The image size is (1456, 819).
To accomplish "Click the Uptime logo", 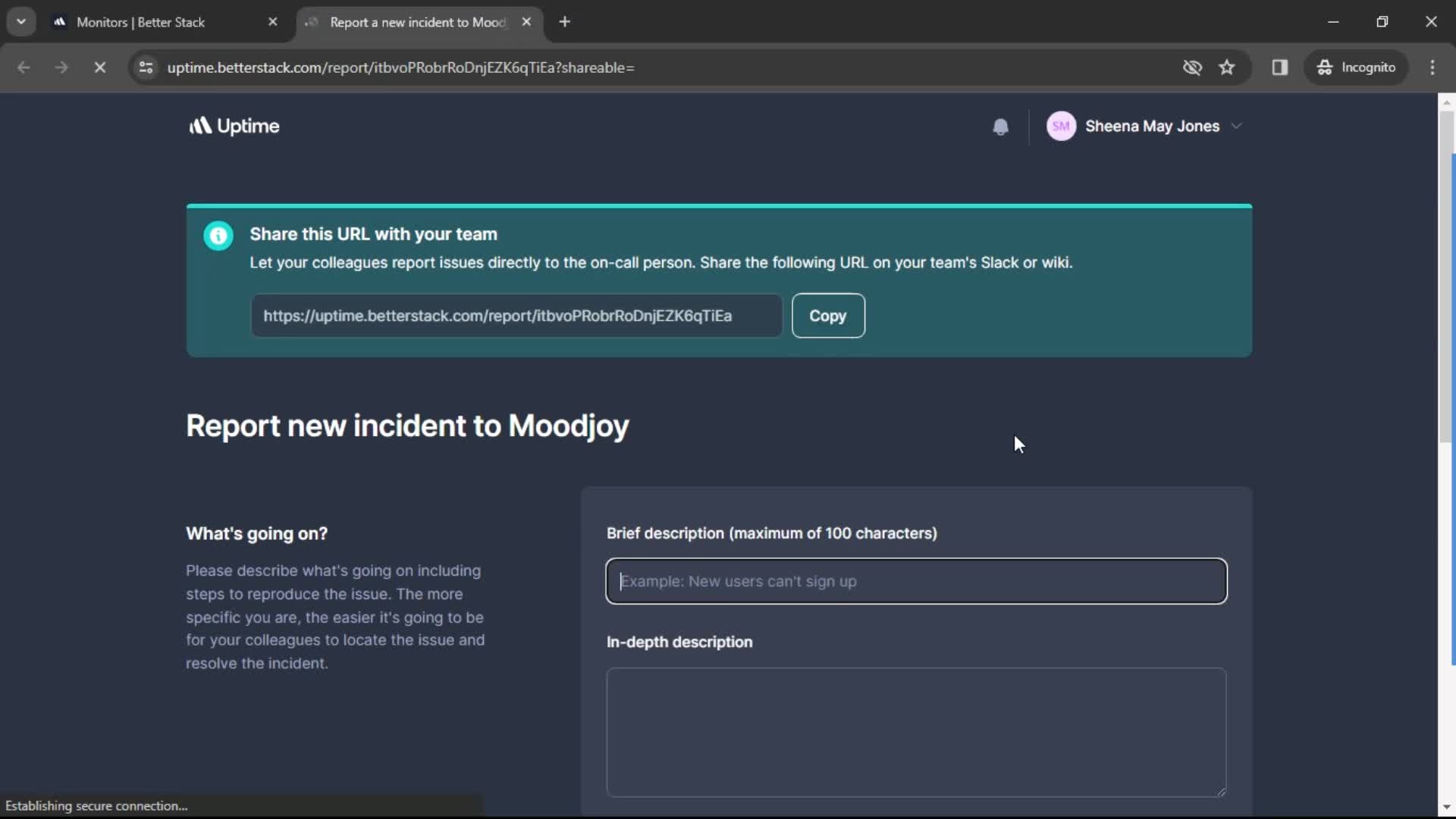I will point(234,126).
